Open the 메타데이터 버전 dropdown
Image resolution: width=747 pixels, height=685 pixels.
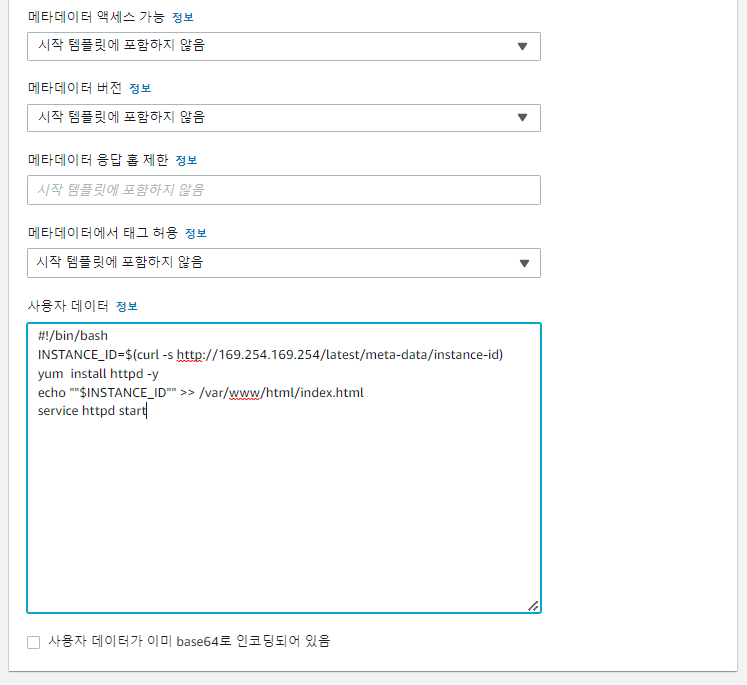[x=284, y=118]
